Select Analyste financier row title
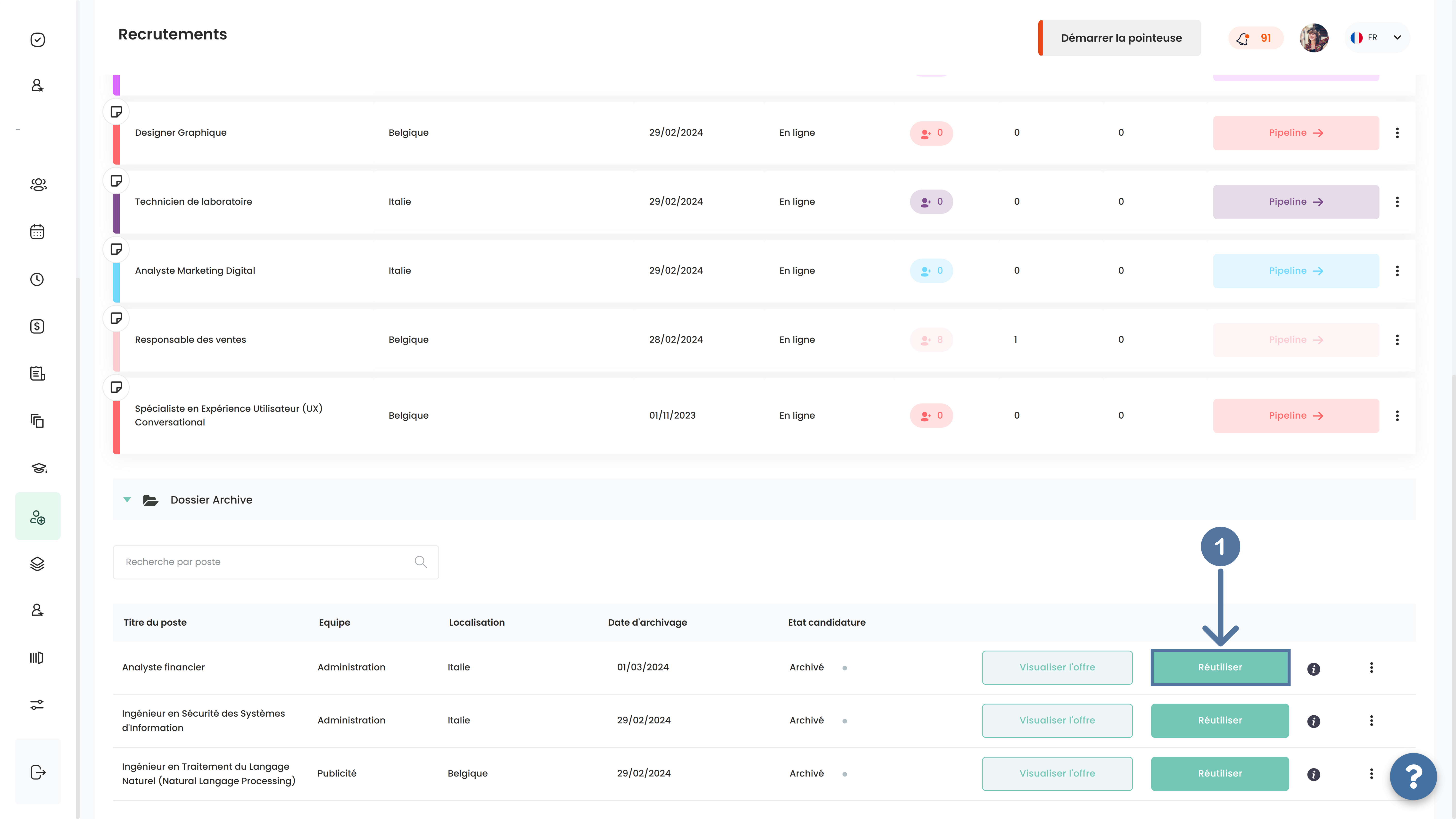1456x819 pixels. [x=163, y=668]
